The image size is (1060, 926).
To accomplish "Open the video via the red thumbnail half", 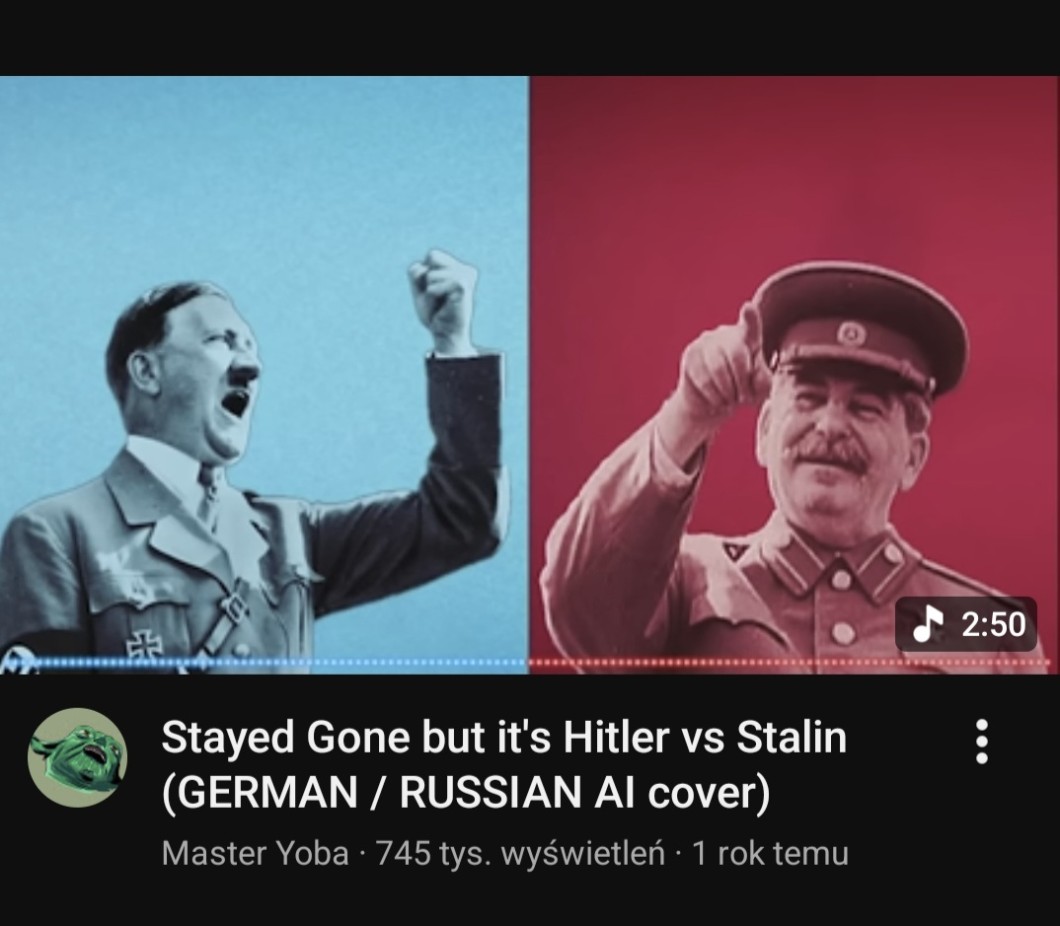I will 794,375.
